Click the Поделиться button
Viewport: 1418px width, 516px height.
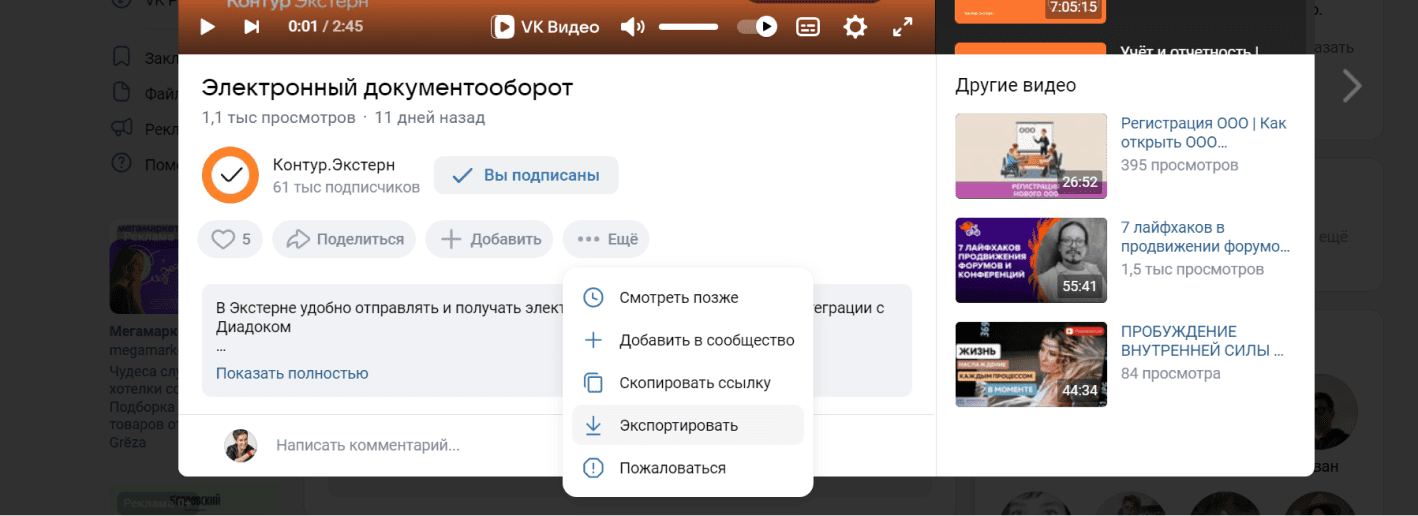[x=344, y=239]
